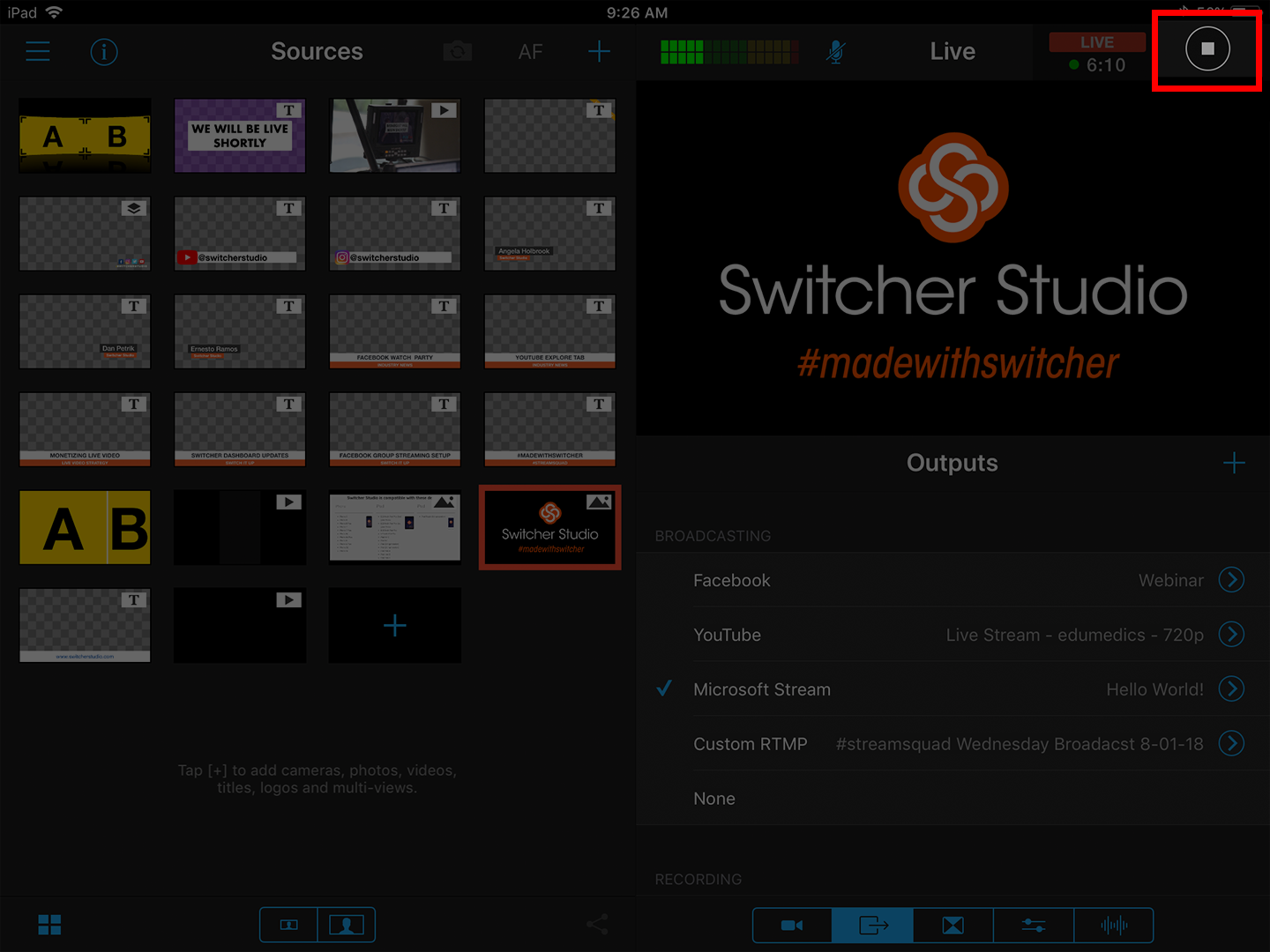Select YOUTUBE EXPLORE TAB title thumbnail
This screenshot has width=1270, height=952.
click(550, 331)
